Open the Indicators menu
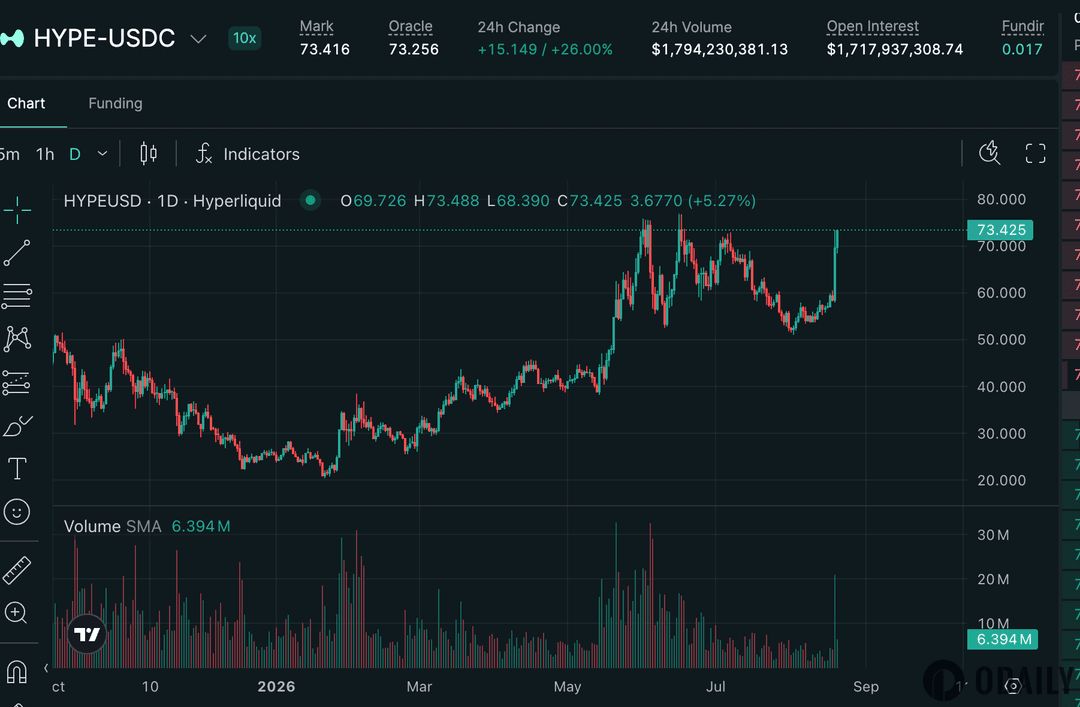 pyautogui.click(x=248, y=154)
